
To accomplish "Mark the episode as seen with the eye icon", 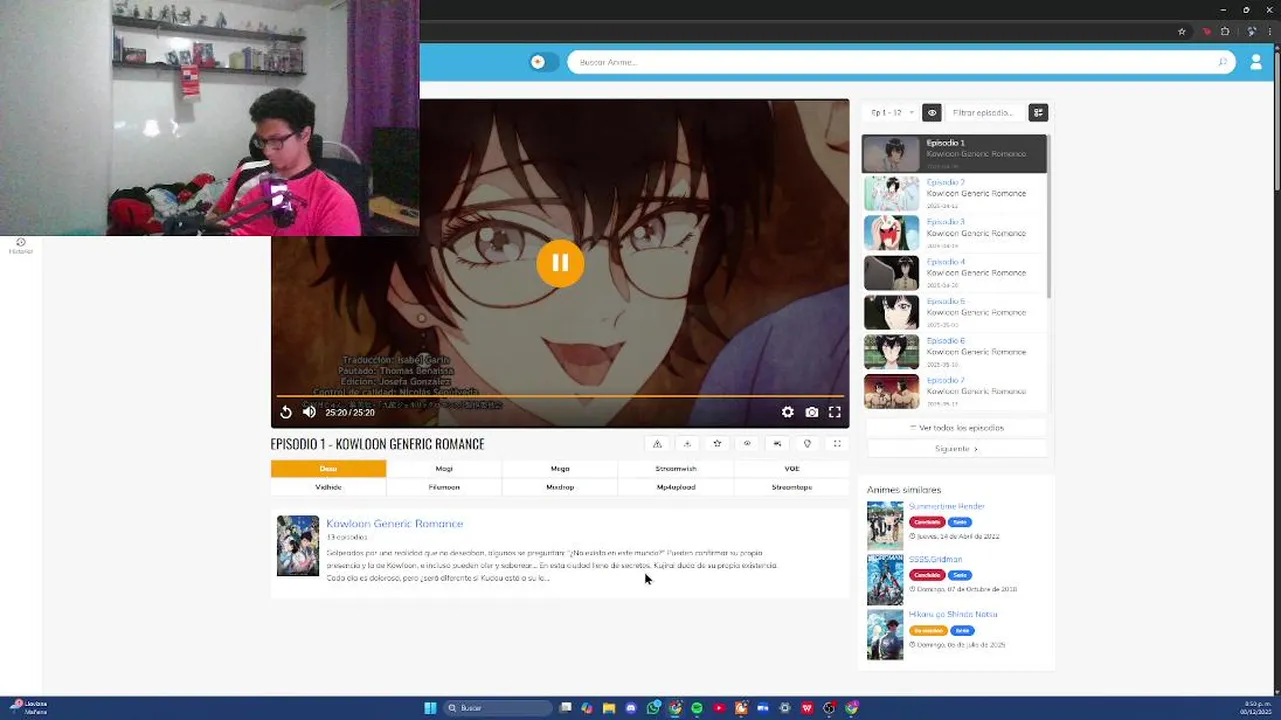I will (747, 444).
